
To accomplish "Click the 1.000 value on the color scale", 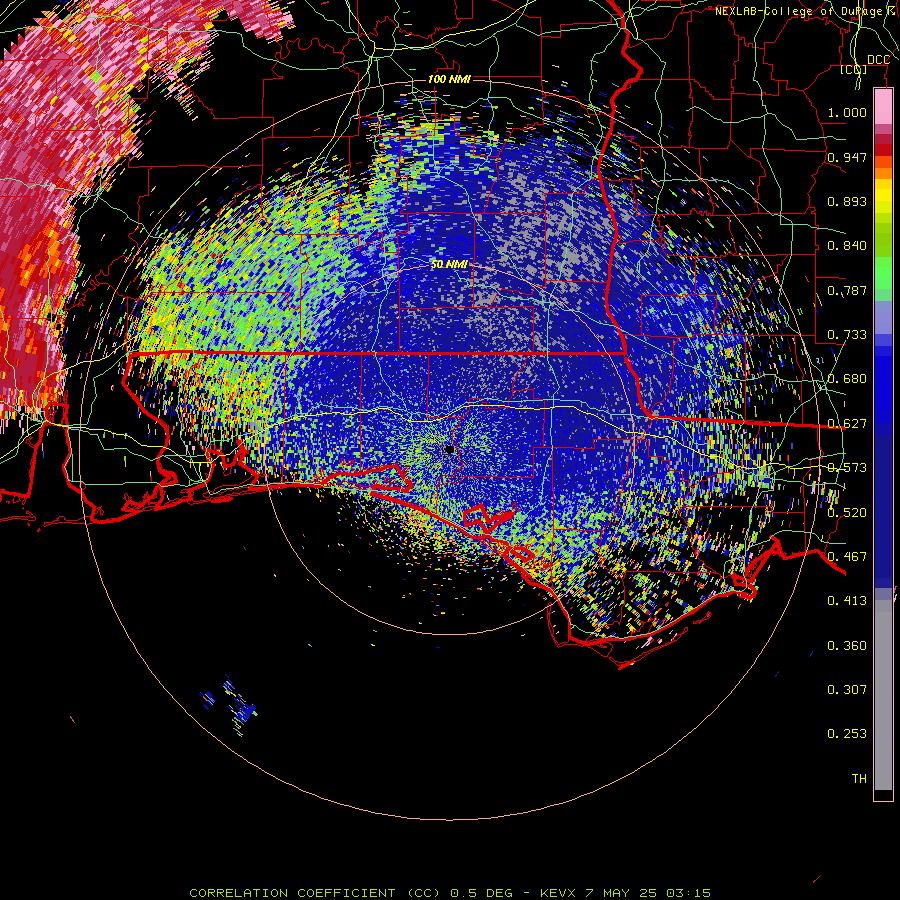I will point(847,112).
